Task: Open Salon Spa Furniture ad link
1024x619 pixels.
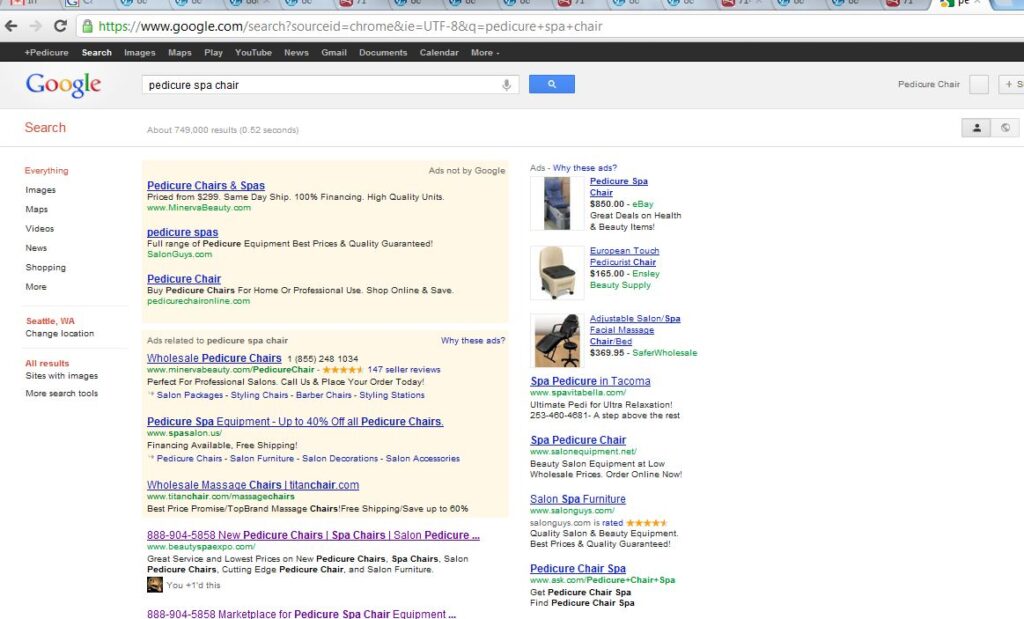Action: click(x=578, y=500)
